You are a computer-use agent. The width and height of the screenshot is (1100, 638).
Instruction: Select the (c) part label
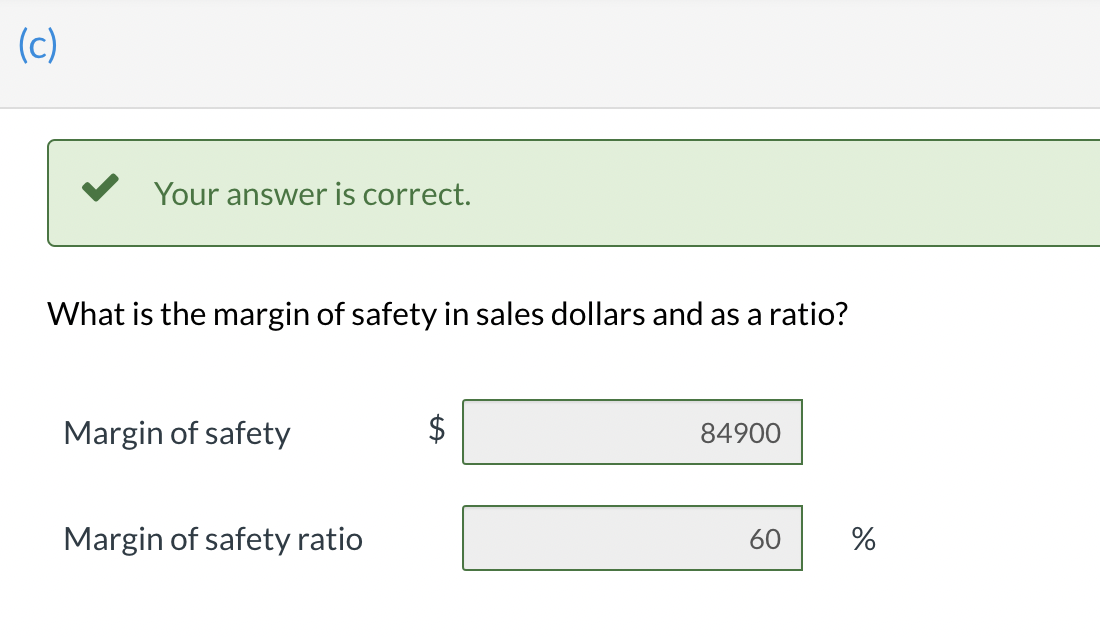tap(37, 48)
